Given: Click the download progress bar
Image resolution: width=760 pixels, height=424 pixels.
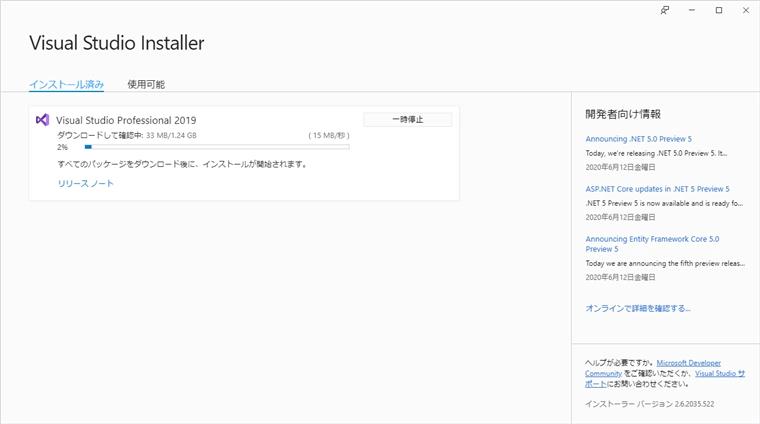Looking at the screenshot, I should (217, 147).
